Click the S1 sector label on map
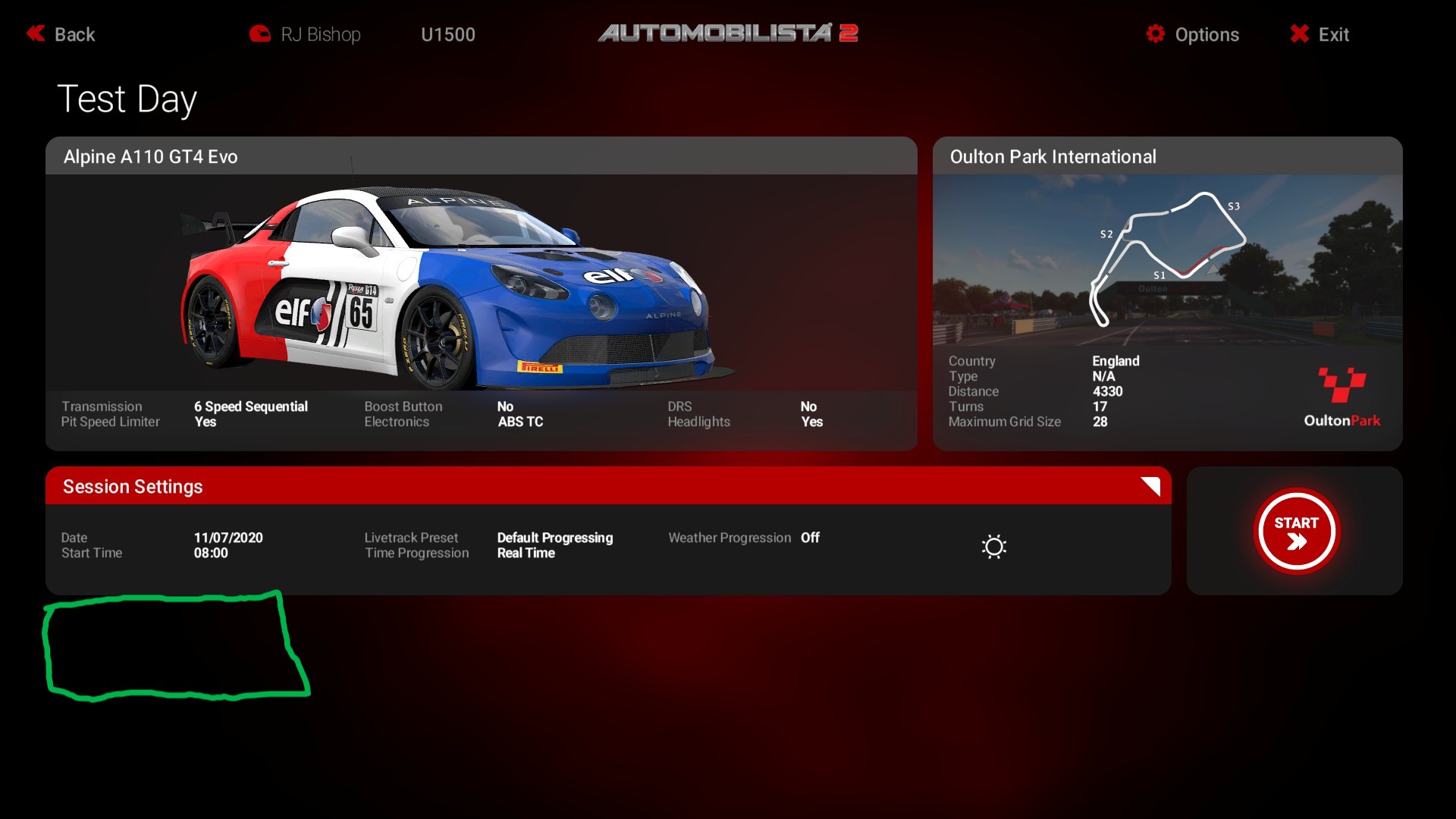The width and height of the screenshot is (1456, 819). click(x=1159, y=275)
